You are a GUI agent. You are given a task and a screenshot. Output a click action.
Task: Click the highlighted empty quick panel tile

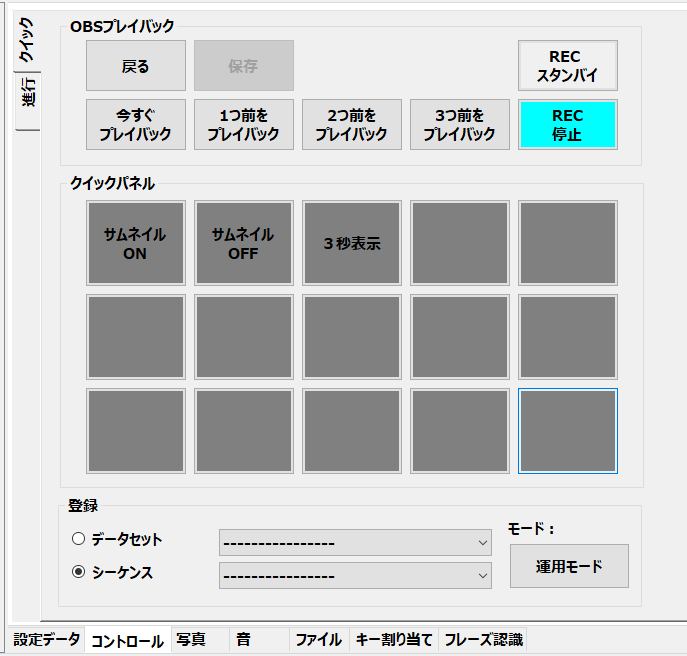pos(567,431)
